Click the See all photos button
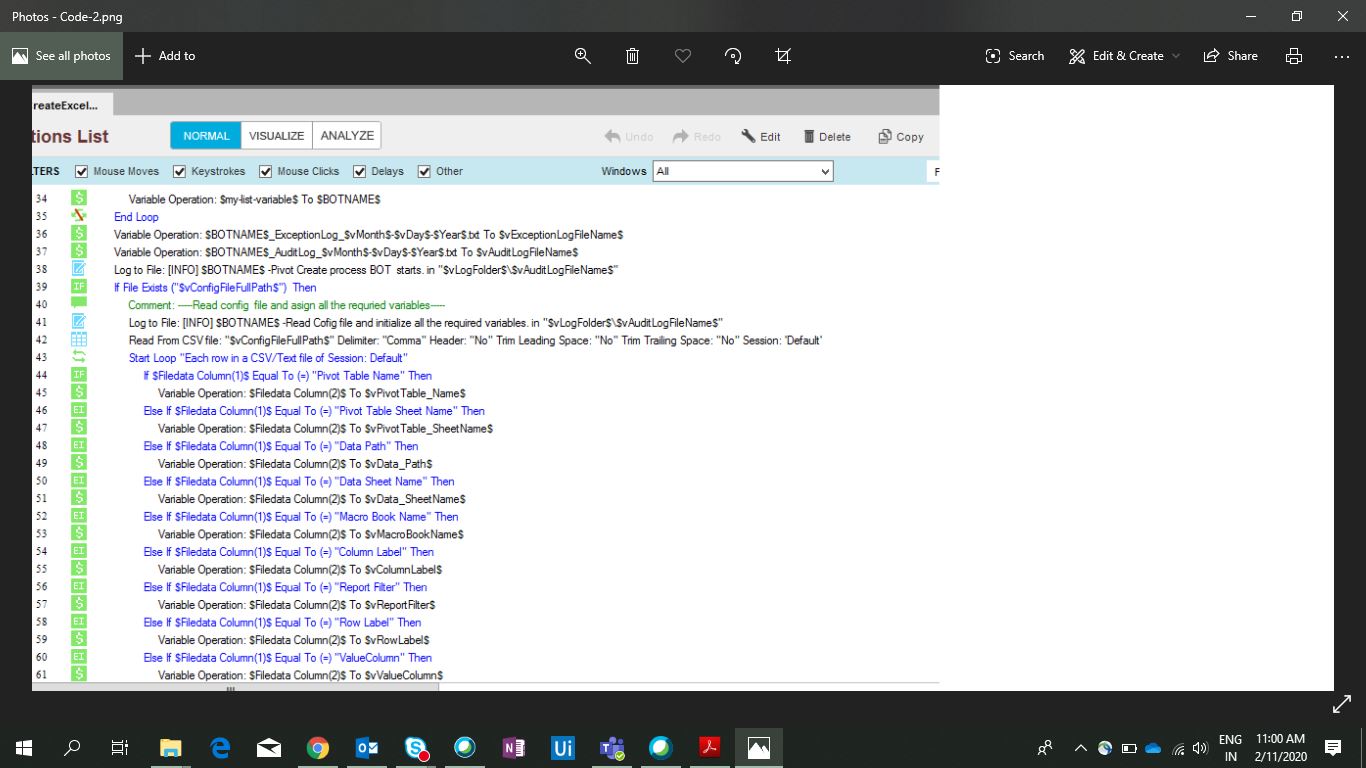Image resolution: width=1366 pixels, height=768 pixels. 62,56
